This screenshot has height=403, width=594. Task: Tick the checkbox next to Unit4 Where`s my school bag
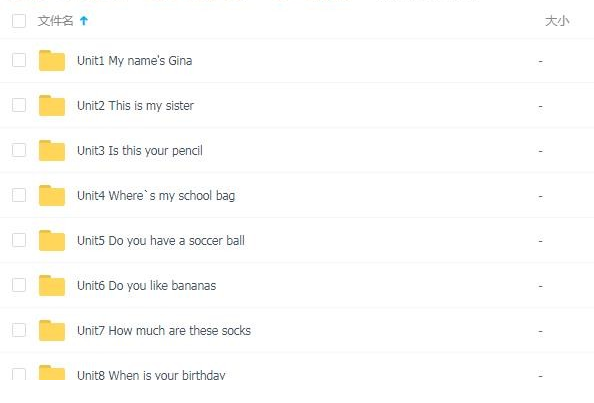tap(19, 195)
